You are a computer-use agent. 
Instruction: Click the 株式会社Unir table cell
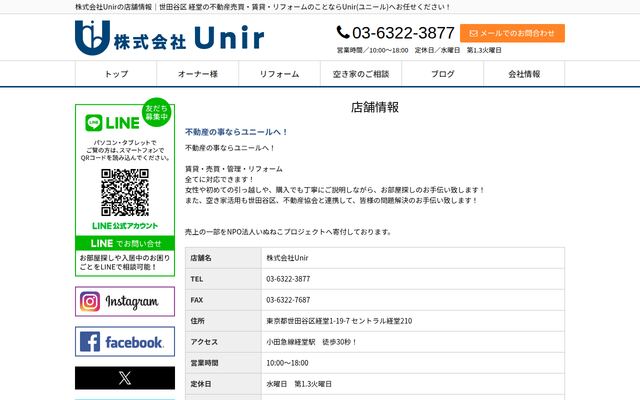coord(413,258)
